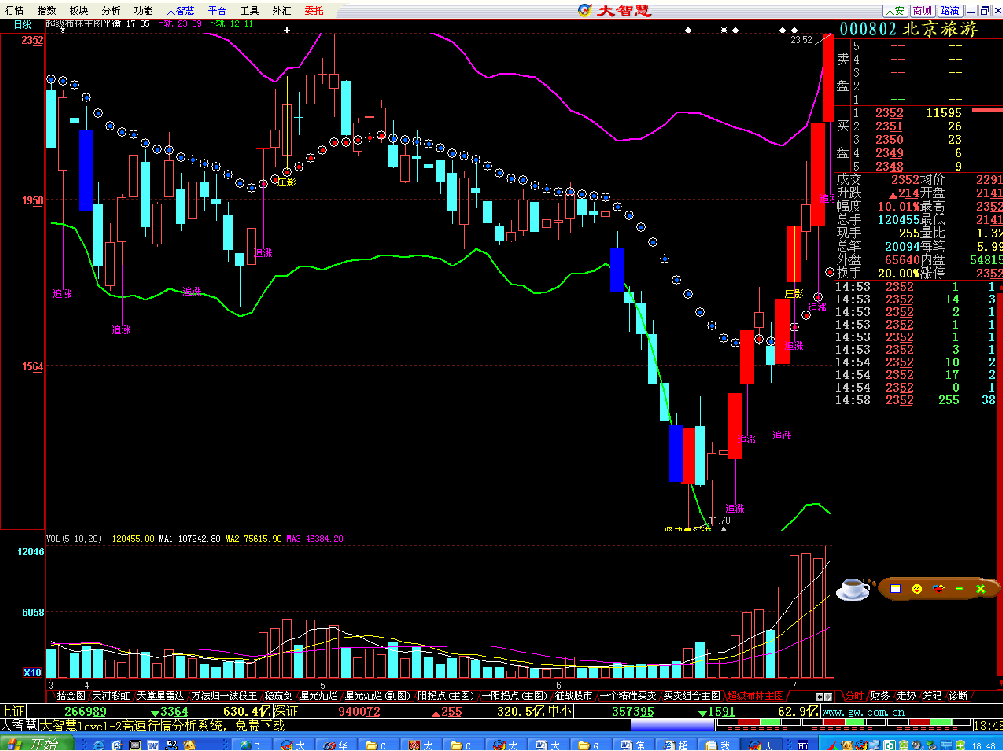The height and width of the screenshot is (751, 1003).
Task: Close the floating toolbar with green X
Action: click(x=981, y=588)
